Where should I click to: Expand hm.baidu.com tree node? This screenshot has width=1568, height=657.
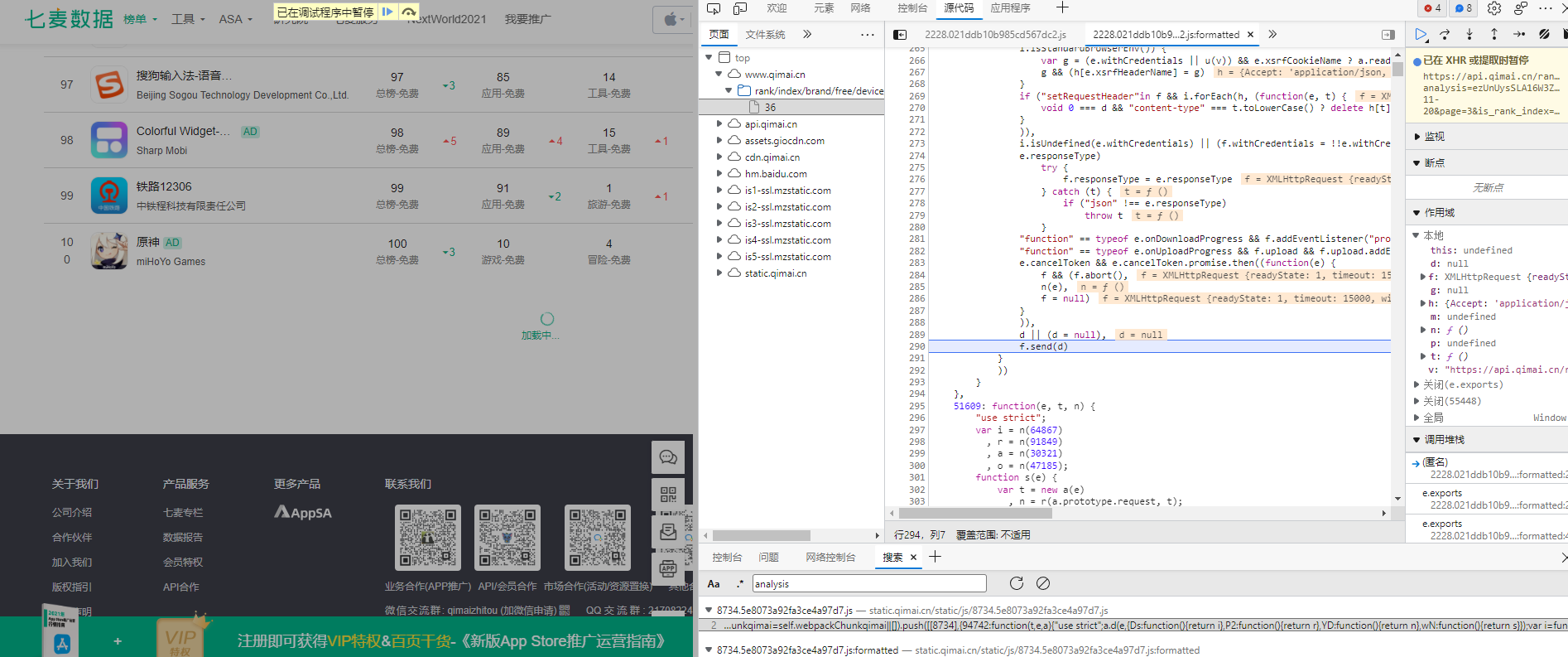(719, 173)
